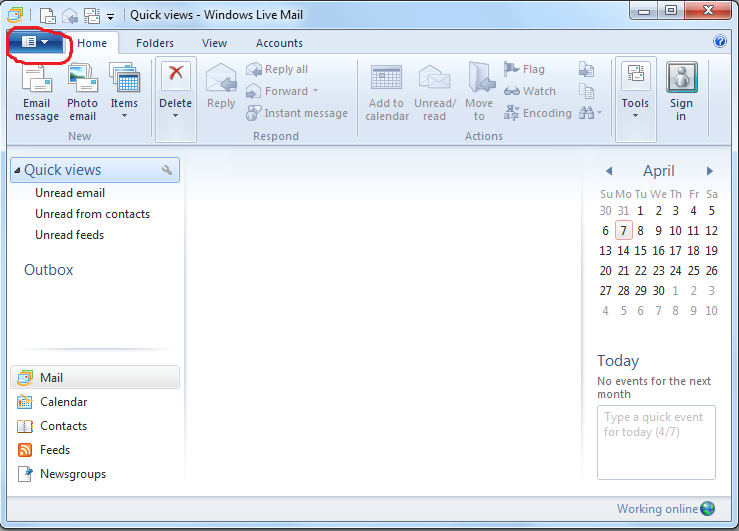Click Reply all
This screenshot has height=531, width=739.
click(x=277, y=69)
